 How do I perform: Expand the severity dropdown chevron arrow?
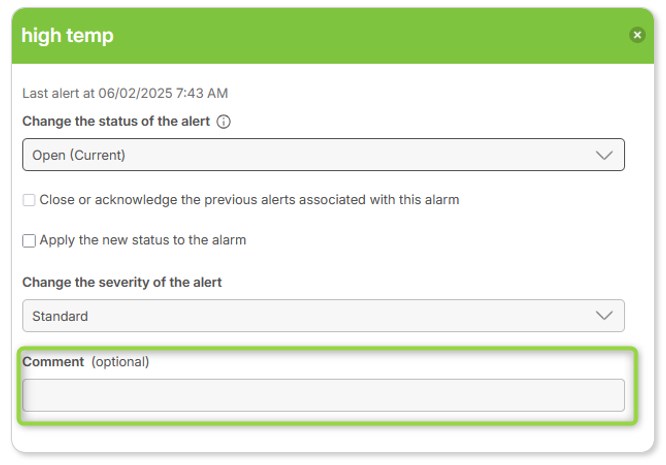[x=604, y=316]
